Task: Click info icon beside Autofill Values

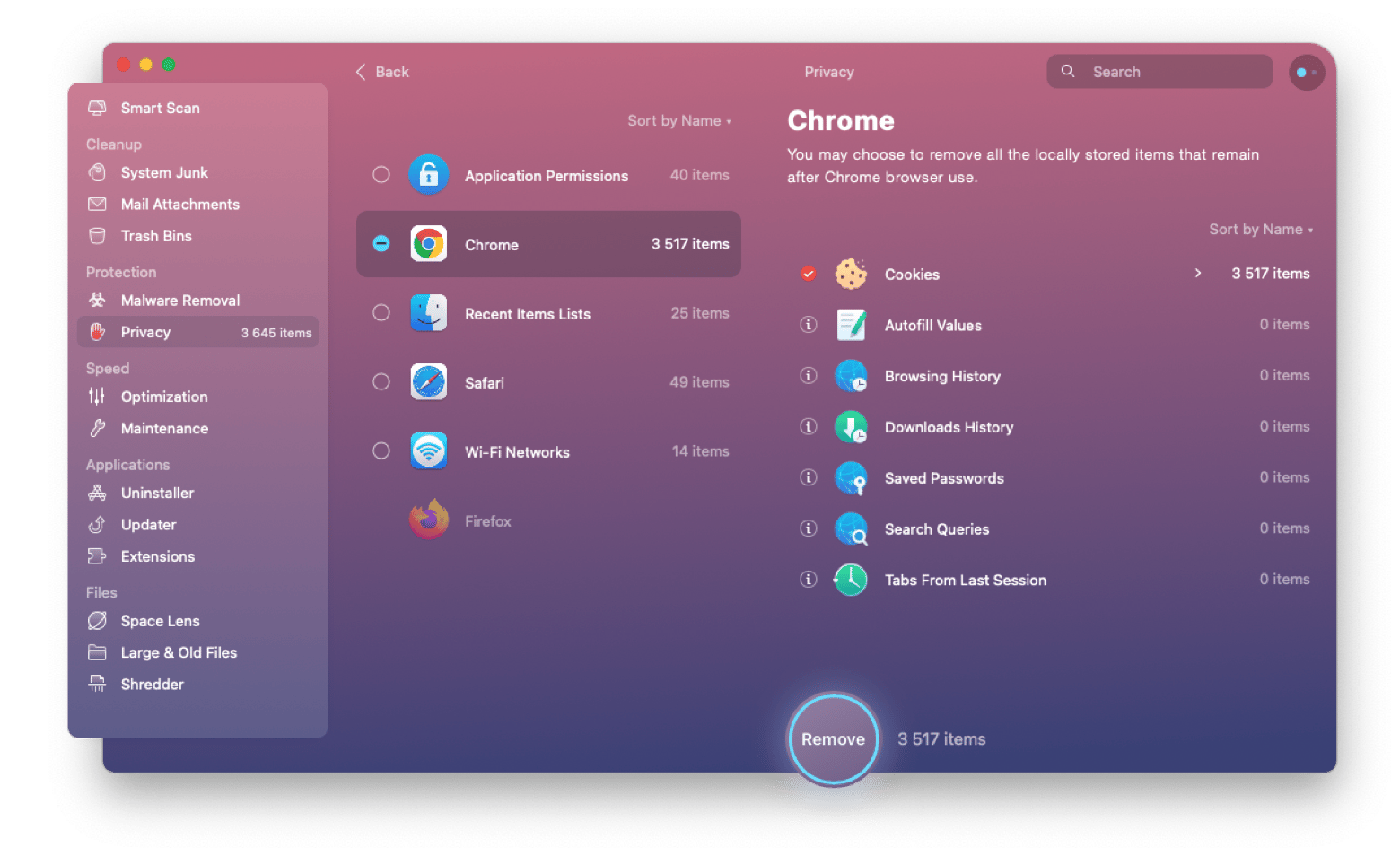Action: [x=809, y=325]
